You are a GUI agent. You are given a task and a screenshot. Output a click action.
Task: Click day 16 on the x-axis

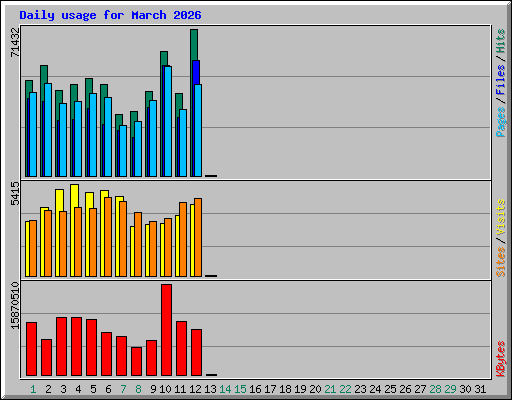[x=255, y=389]
